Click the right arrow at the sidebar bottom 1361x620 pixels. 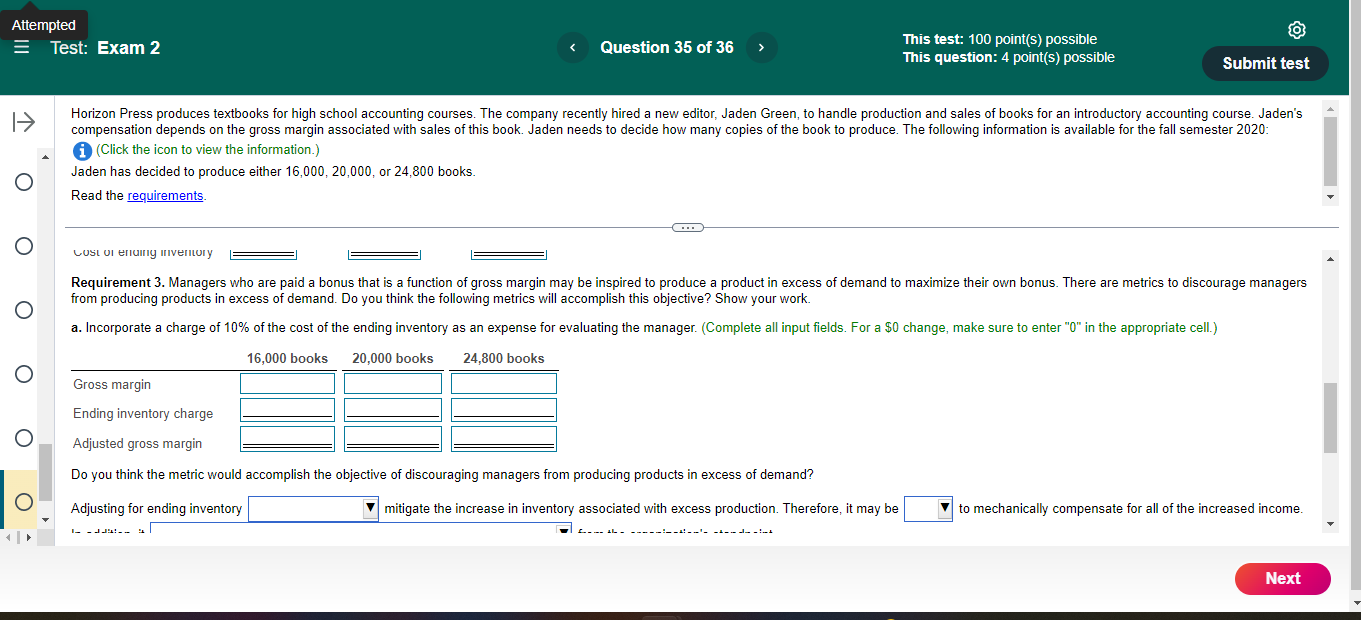click(x=29, y=537)
